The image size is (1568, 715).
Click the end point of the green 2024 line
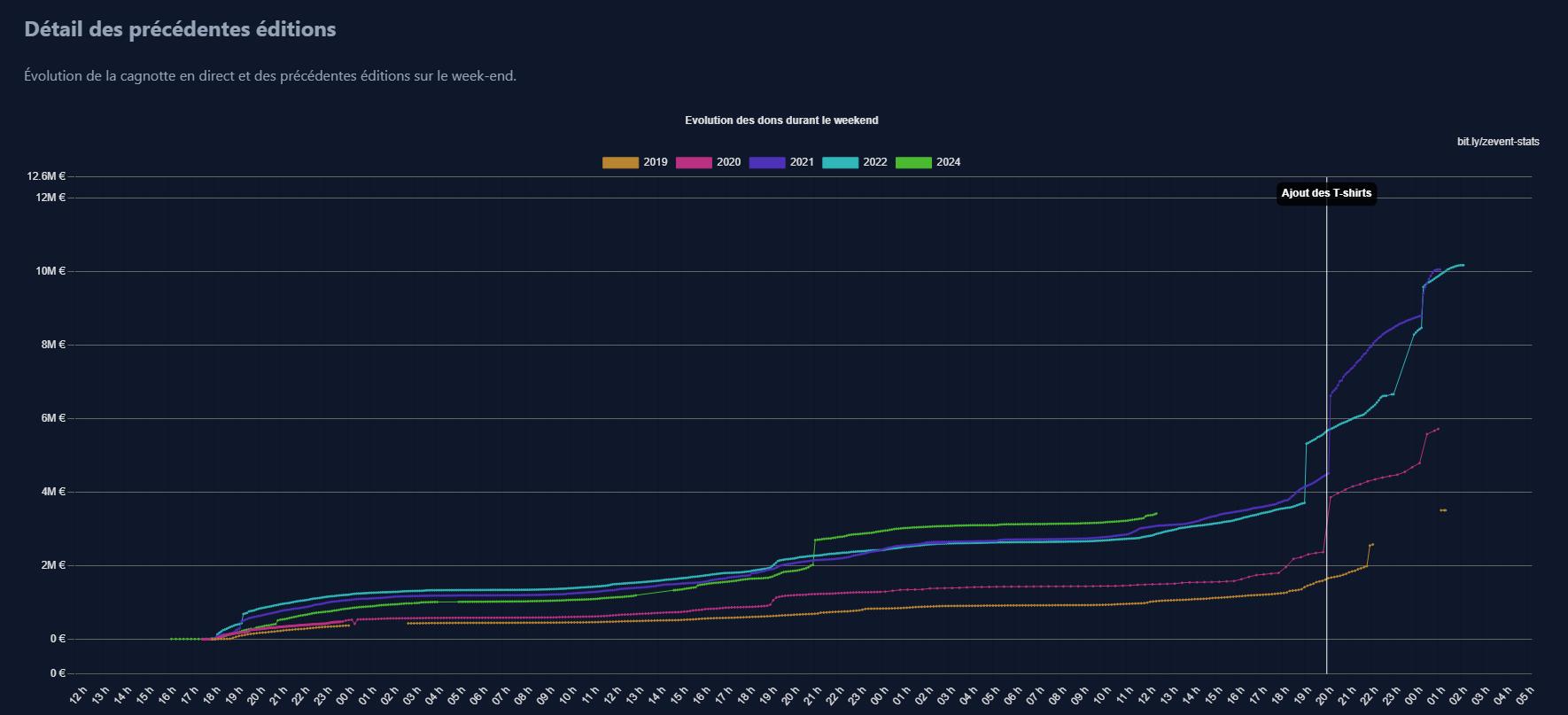pos(1155,513)
